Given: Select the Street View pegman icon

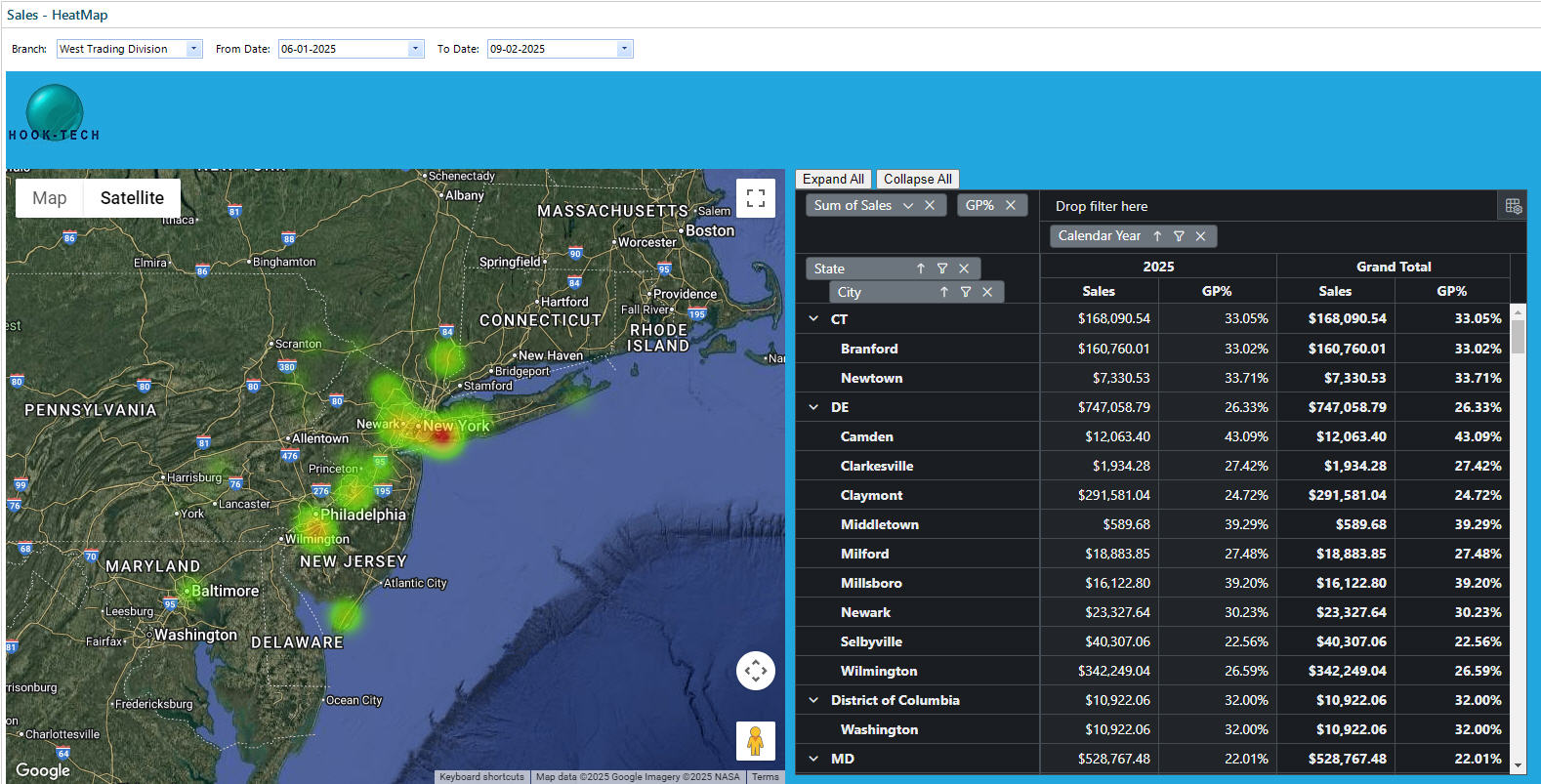Looking at the screenshot, I should tap(755, 741).
